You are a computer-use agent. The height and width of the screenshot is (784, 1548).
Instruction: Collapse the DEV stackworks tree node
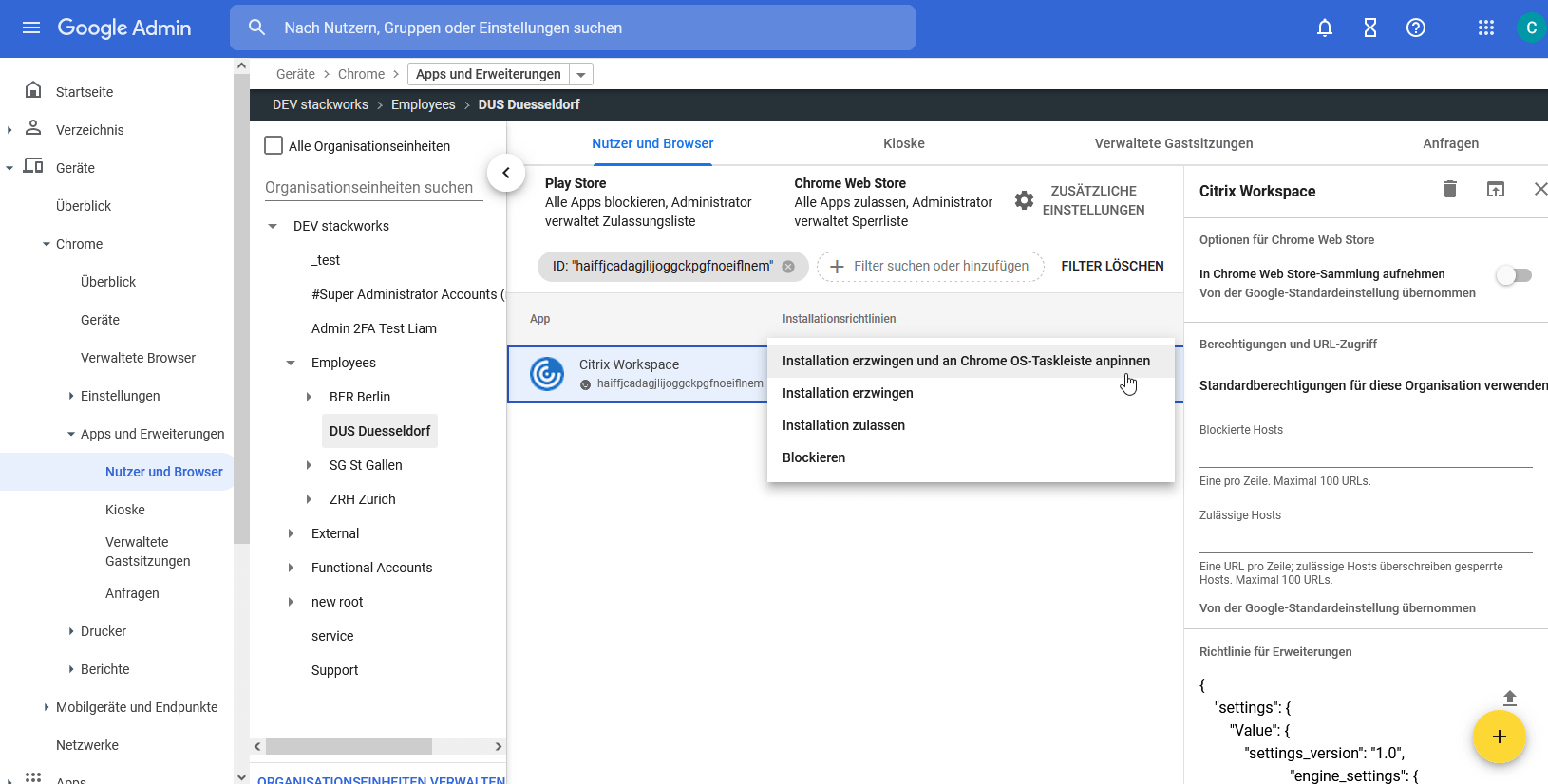[273, 226]
